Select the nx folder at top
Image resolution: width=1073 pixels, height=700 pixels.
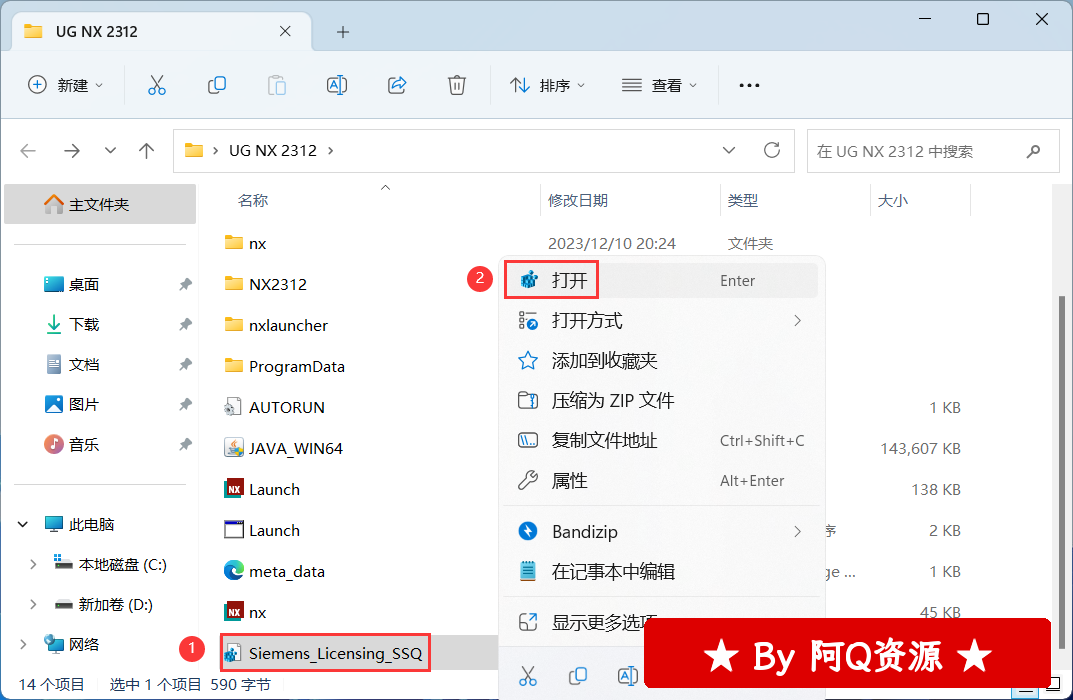[x=245, y=243]
